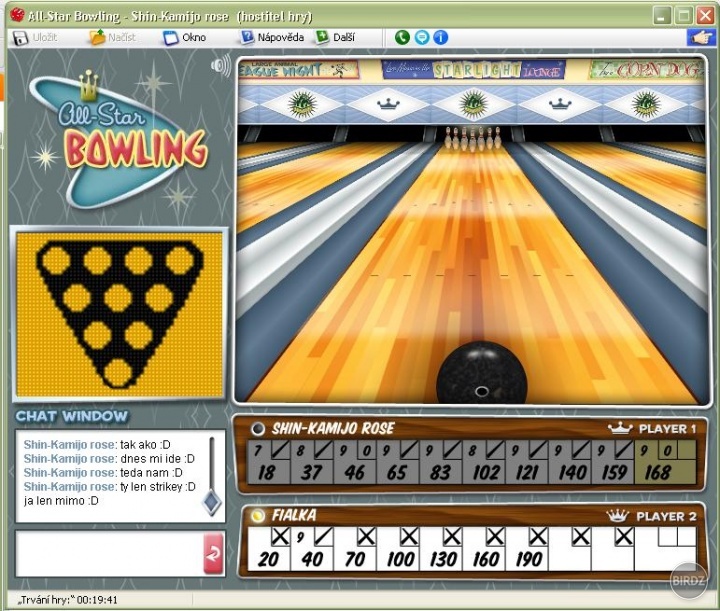Click the Corn Dog banner
Viewport: 720px width, 611px height.
(x=647, y=70)
